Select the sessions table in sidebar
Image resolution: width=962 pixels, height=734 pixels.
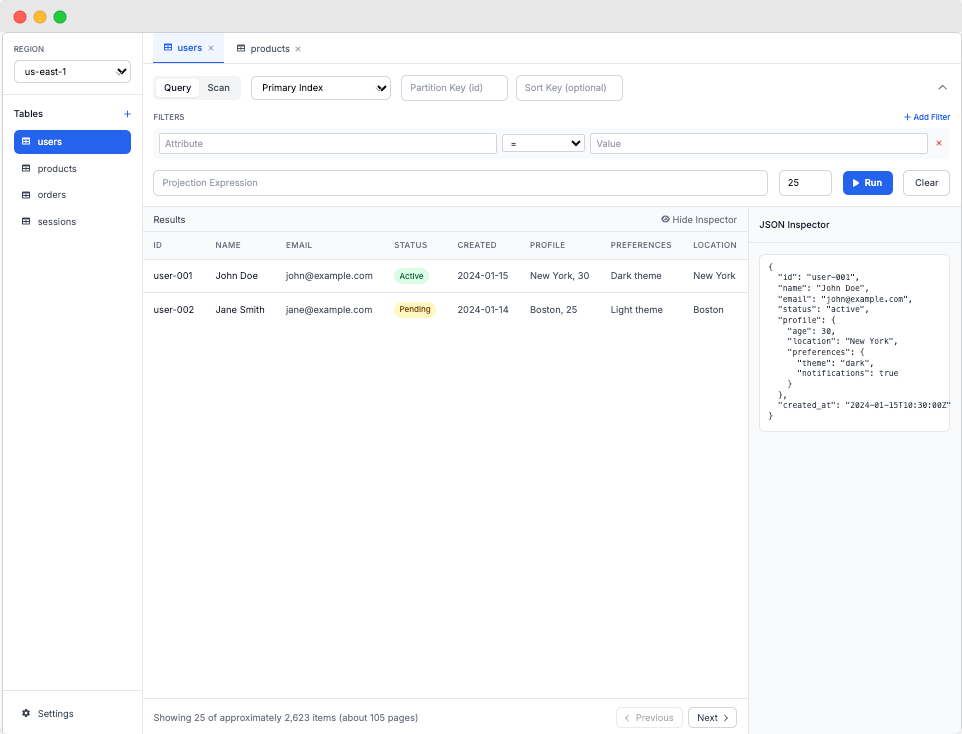point(72,222)
